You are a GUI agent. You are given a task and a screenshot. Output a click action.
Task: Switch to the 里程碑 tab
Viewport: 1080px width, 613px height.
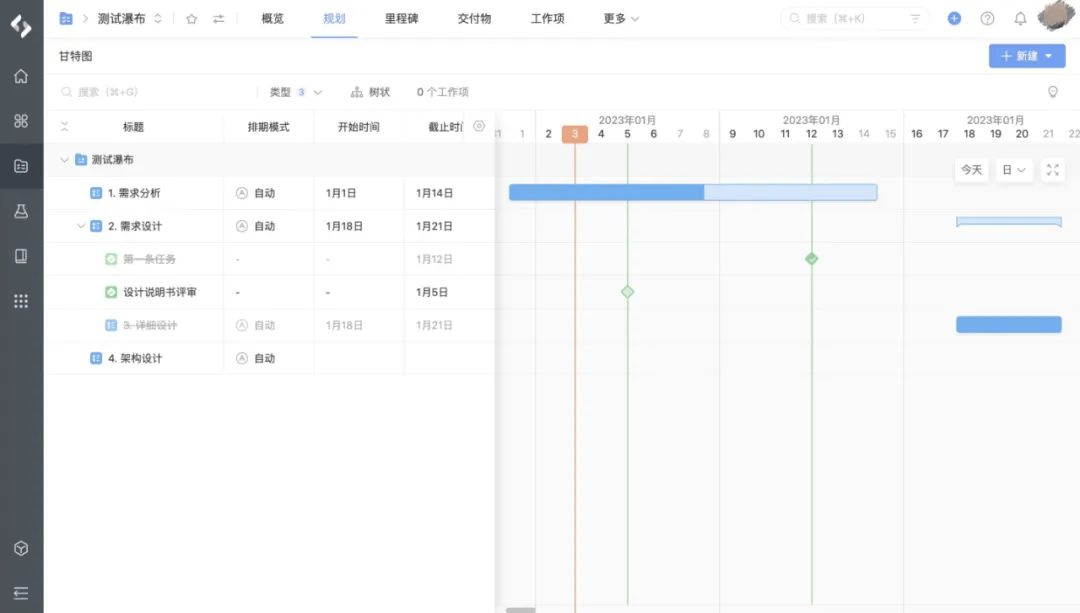tap(400, 18)
